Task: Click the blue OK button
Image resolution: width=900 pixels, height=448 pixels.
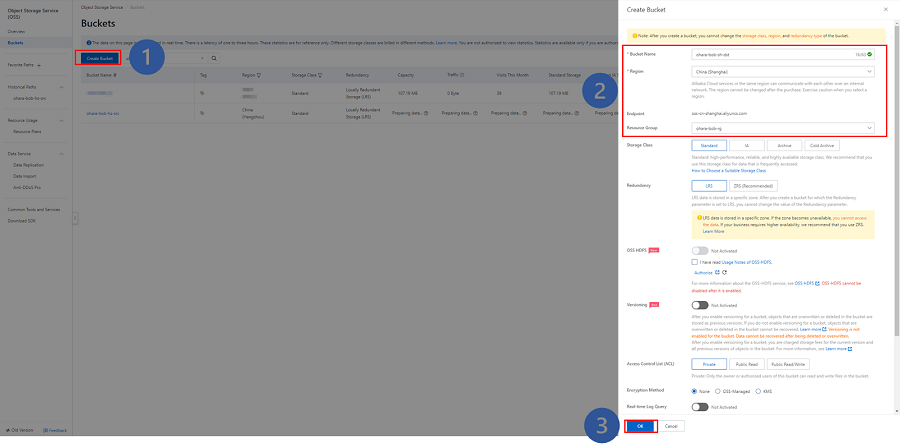Action: tap(641, 426)
